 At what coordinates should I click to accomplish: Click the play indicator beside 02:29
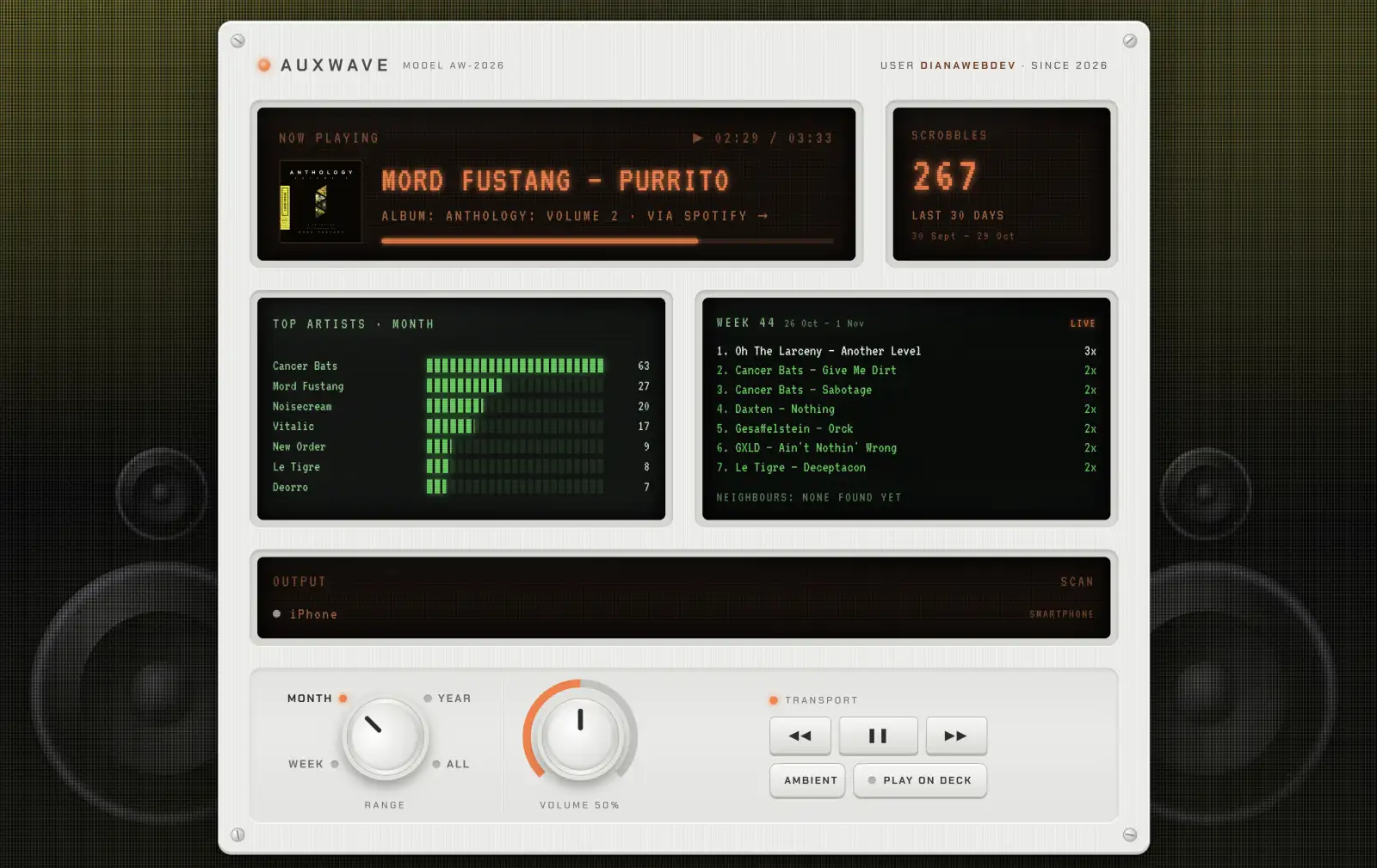pyautogui.click(x=698, y=138)
